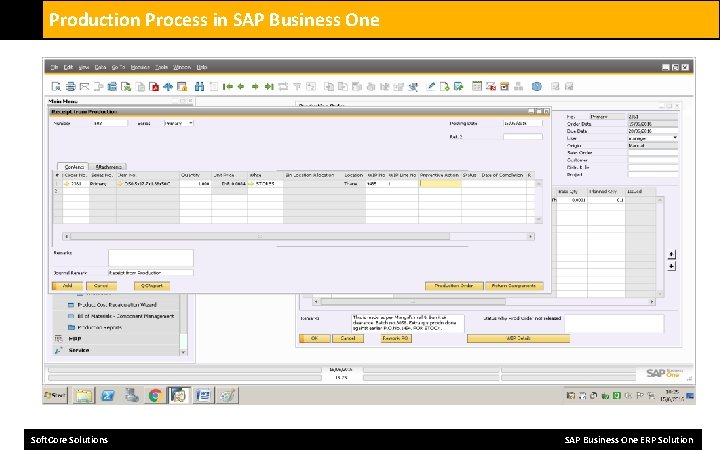Click the PowerShell taskbar icon
This screenshot has height=450, width=720.
[108, 395]
